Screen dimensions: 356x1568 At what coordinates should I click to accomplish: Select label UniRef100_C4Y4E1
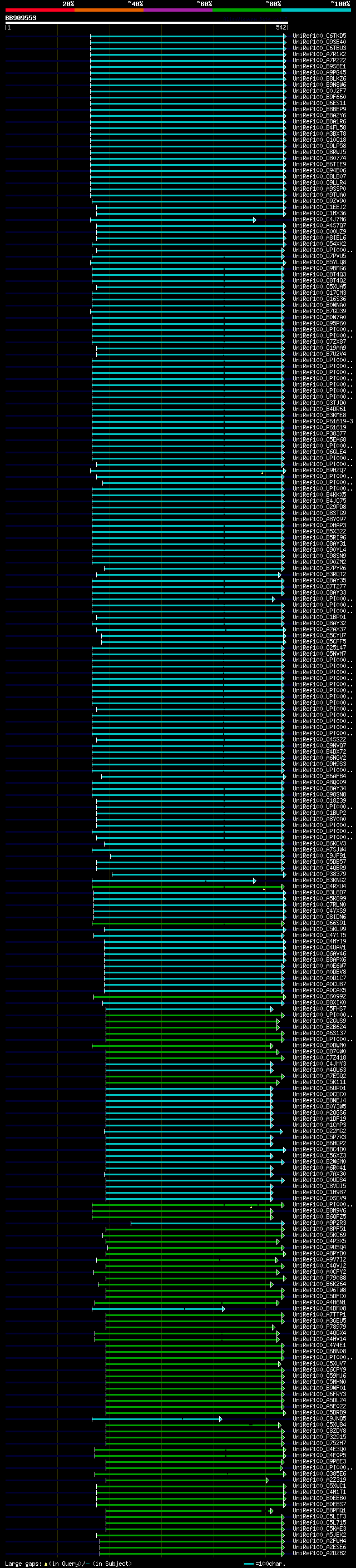coord(319,1345)
